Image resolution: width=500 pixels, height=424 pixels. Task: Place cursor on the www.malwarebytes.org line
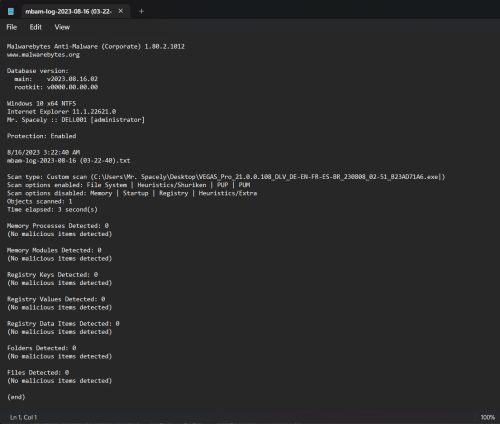43,55
